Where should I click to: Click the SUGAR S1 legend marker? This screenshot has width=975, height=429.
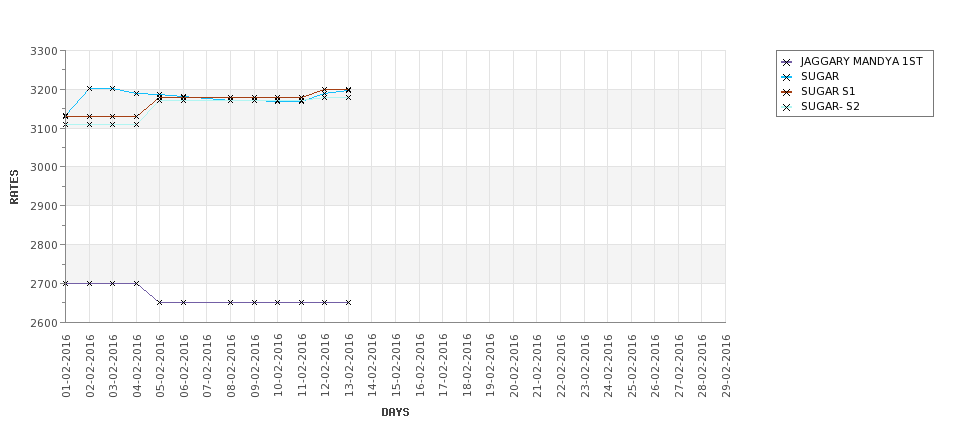786,92
